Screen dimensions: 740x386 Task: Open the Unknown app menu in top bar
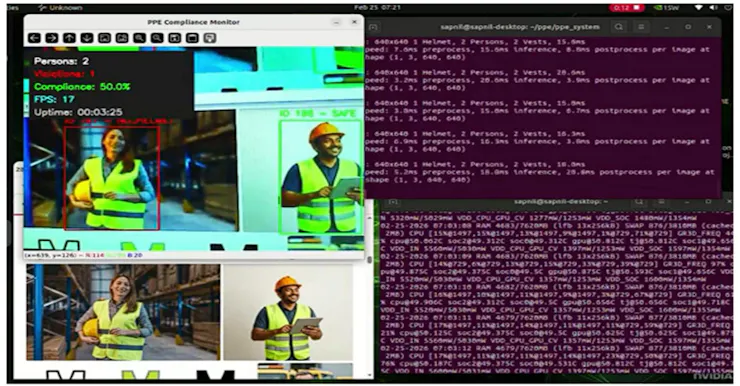[x=60, y=8]
